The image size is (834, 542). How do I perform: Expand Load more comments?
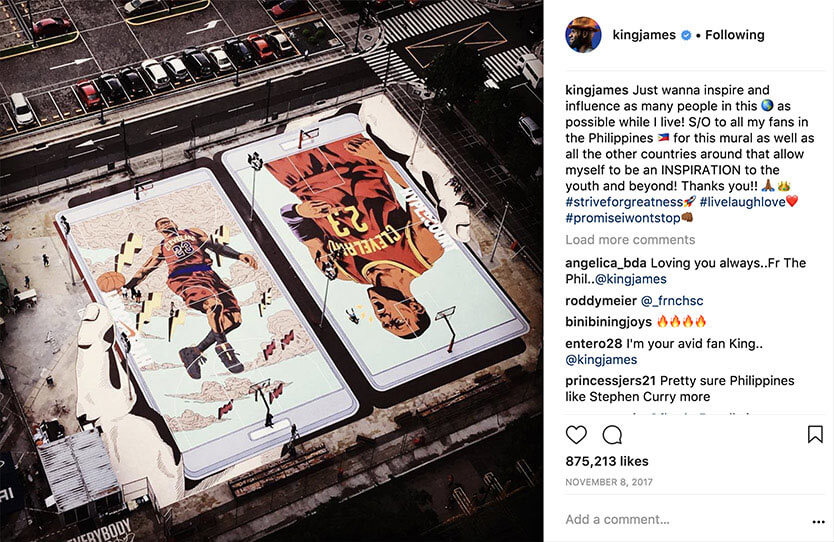tap(630, 240)
